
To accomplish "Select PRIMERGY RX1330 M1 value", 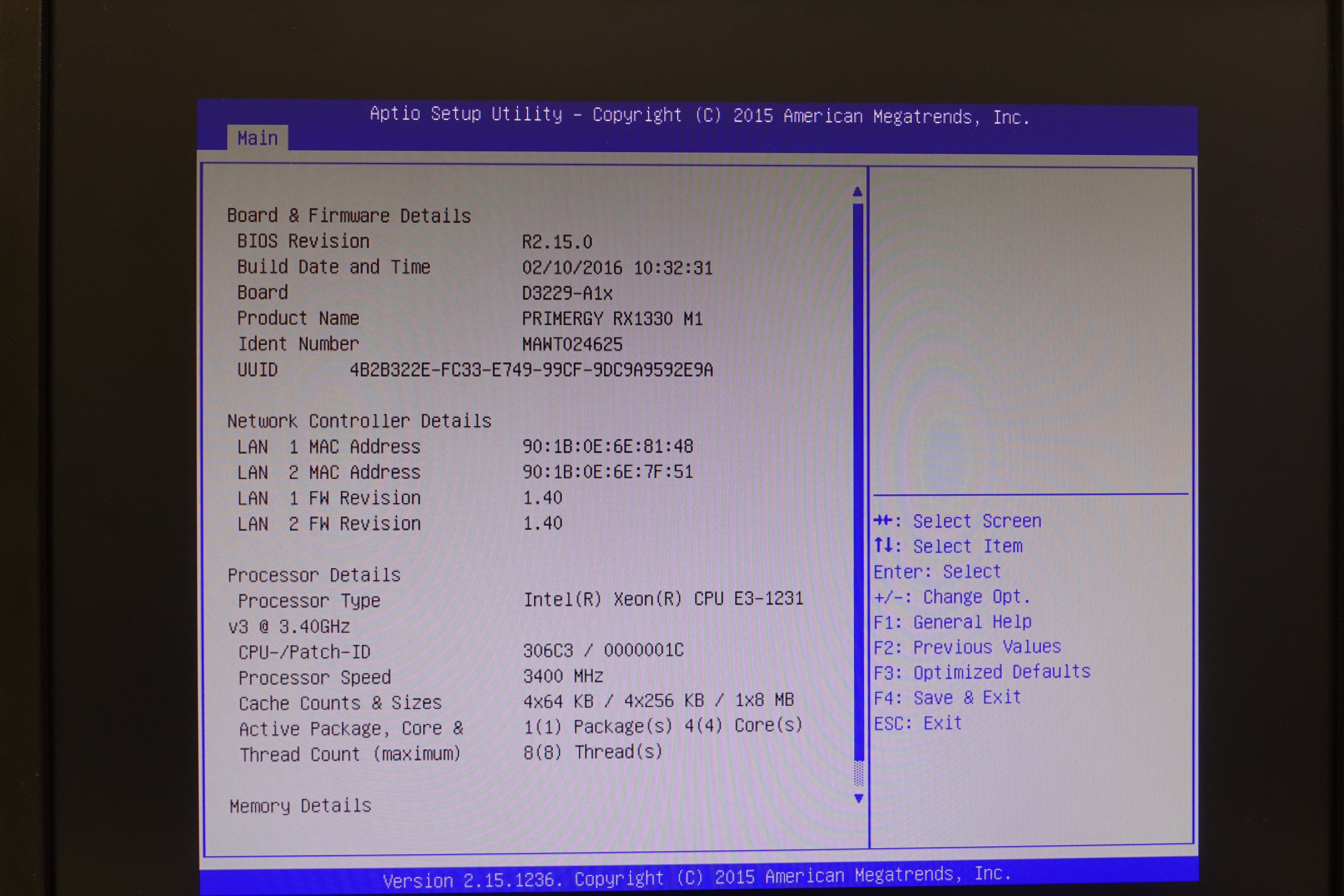I will 612,319.
